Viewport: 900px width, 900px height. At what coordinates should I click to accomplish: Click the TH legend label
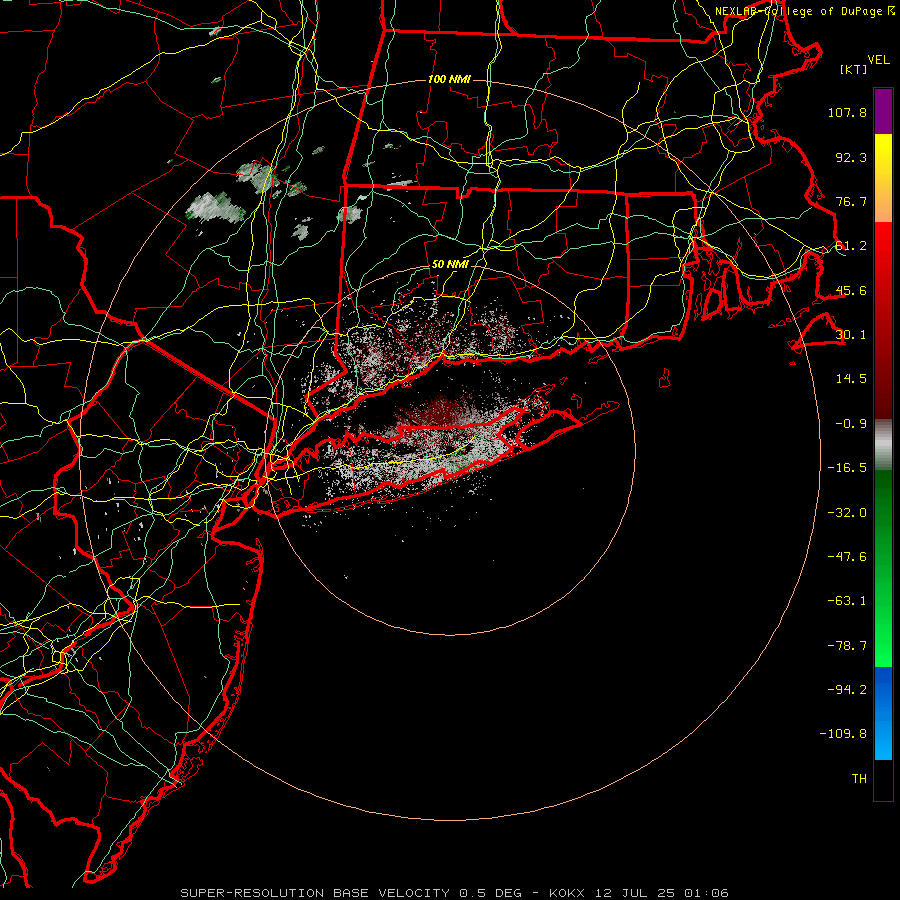(859, 779)
